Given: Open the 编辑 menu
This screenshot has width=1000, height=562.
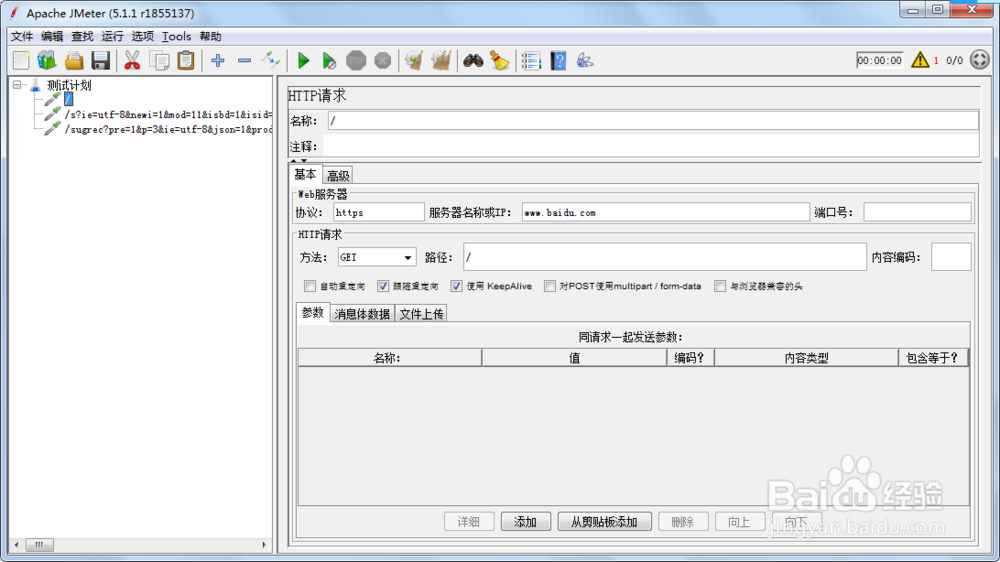Looking at the screenshot, I should pos(52,36).
